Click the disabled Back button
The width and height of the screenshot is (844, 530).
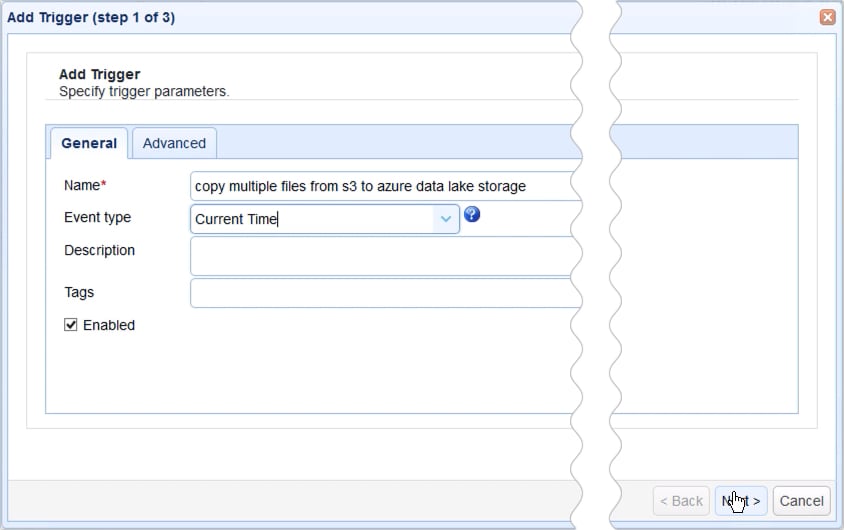[680, 501]
